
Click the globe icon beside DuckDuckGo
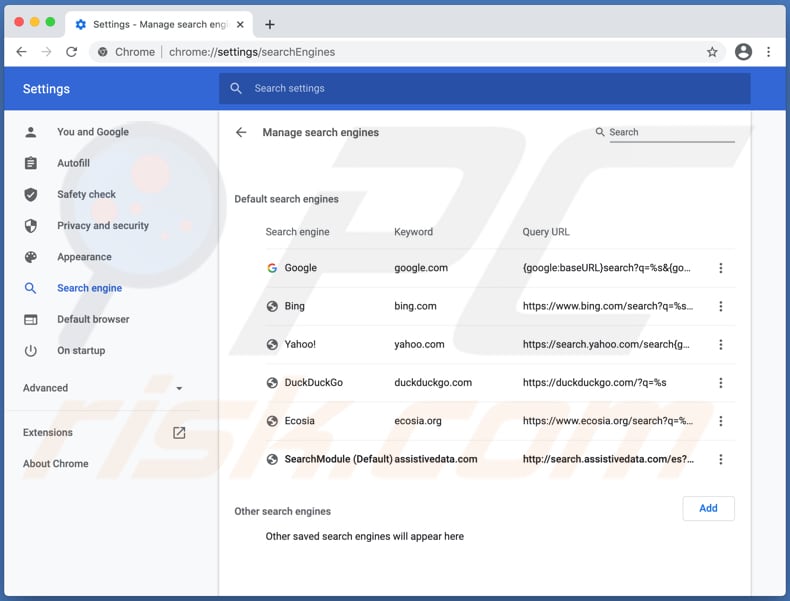click(x=272, y=383)
